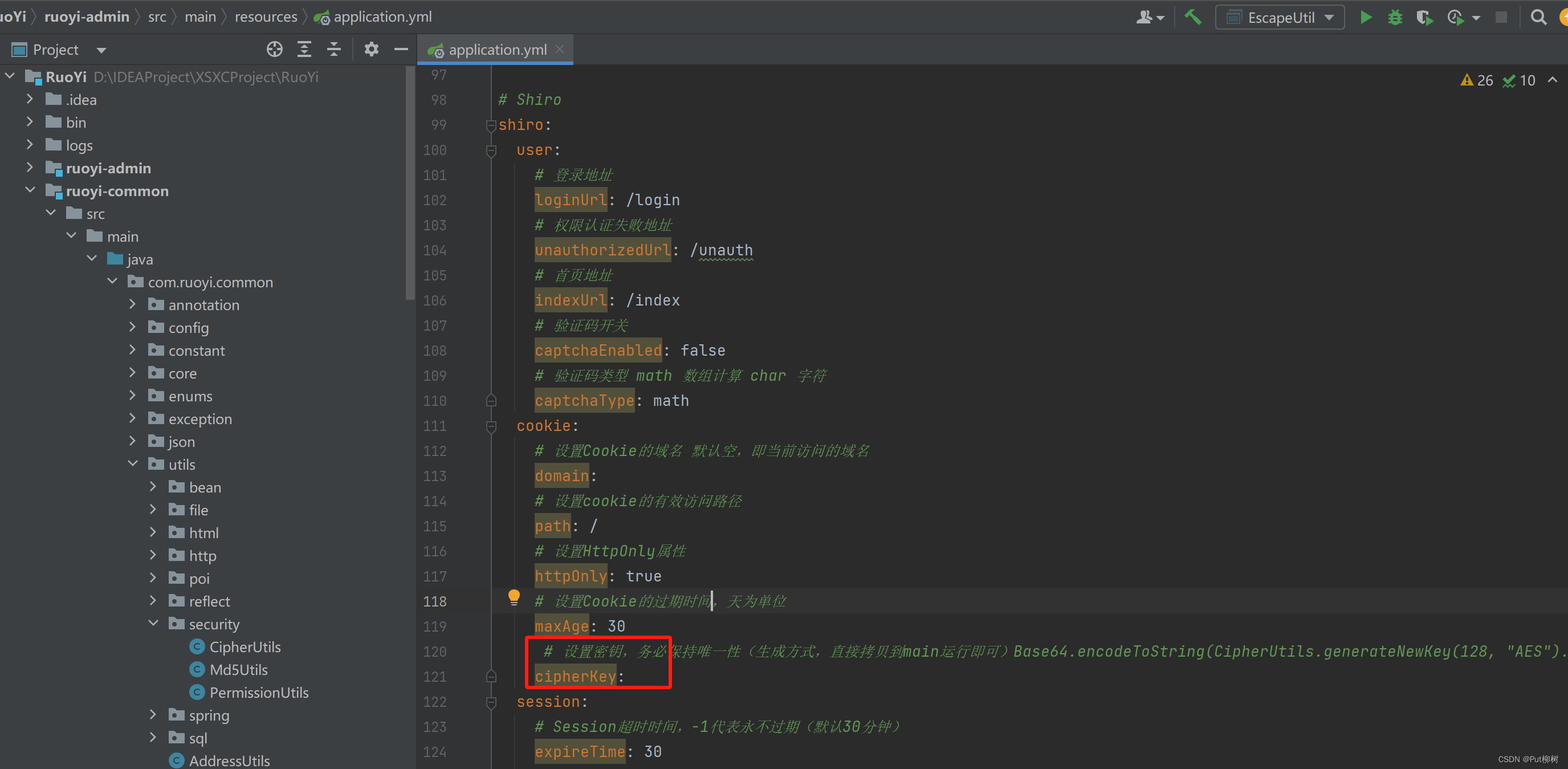Start debugging with the Debug bug icon
The width and height of the screenshot is (1568, 769).
[1395, 18]
